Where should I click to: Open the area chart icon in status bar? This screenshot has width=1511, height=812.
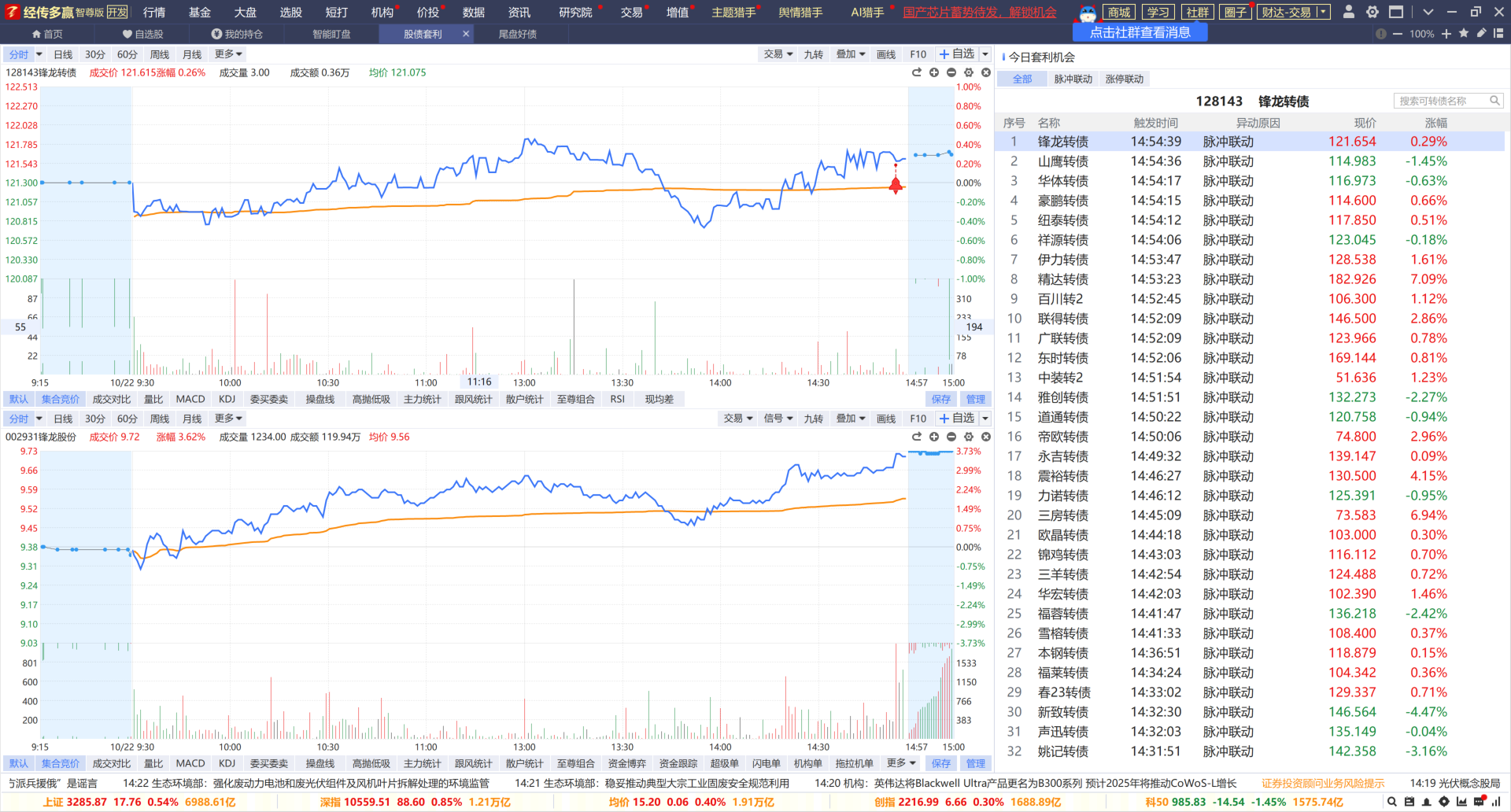tap(1461, 802)
